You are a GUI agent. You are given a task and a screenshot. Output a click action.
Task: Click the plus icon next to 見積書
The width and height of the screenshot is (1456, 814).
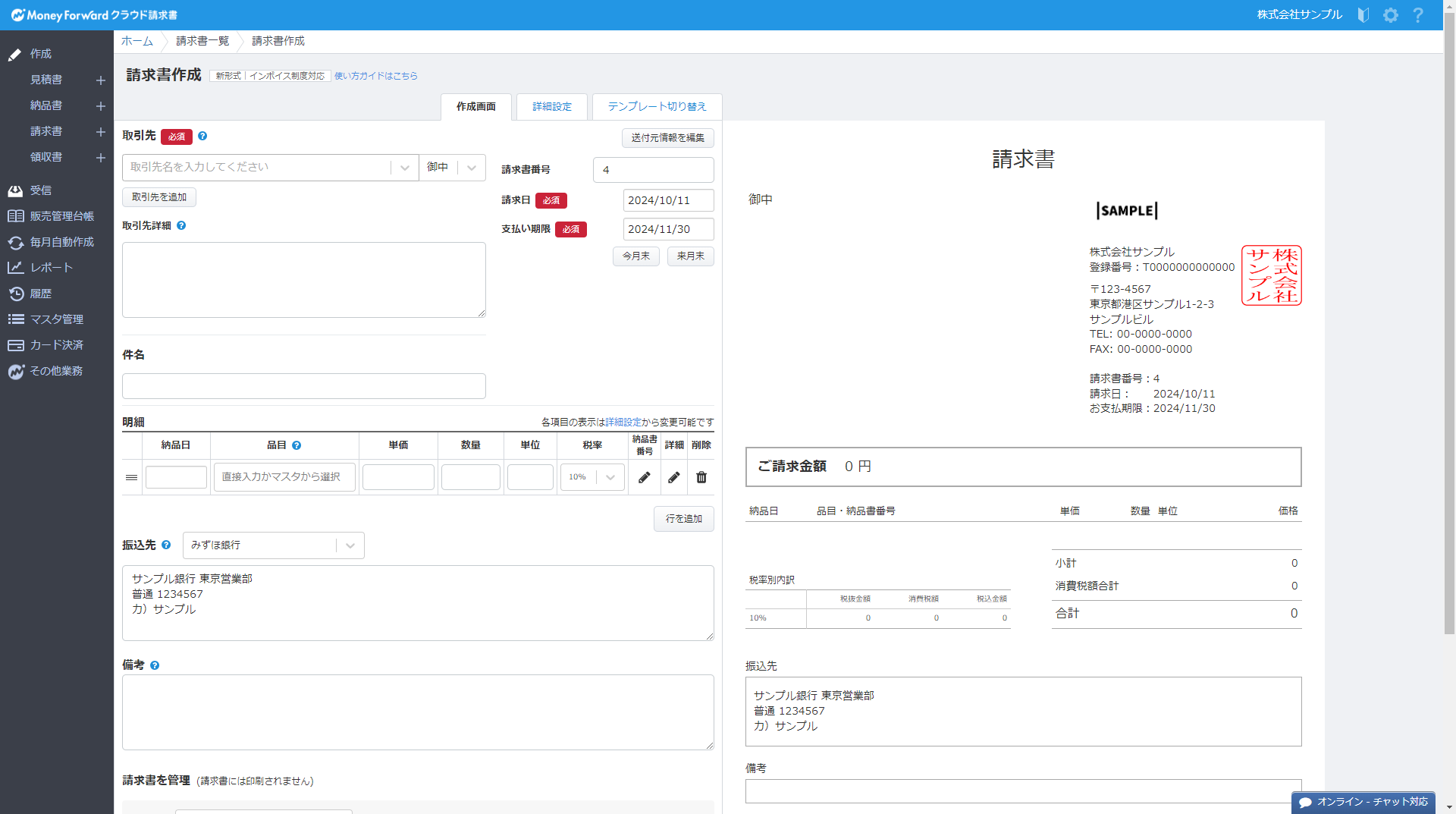(100, 80)
